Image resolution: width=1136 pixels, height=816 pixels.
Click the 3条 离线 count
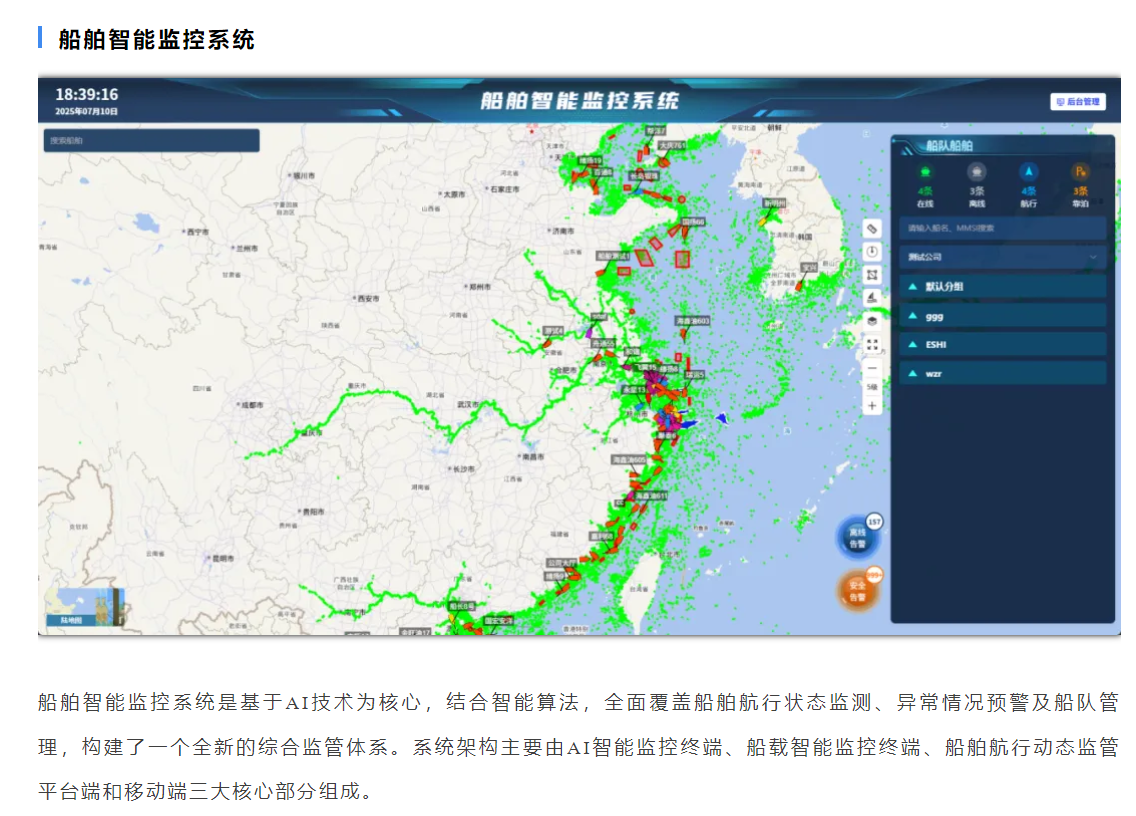tap(977, 197)
